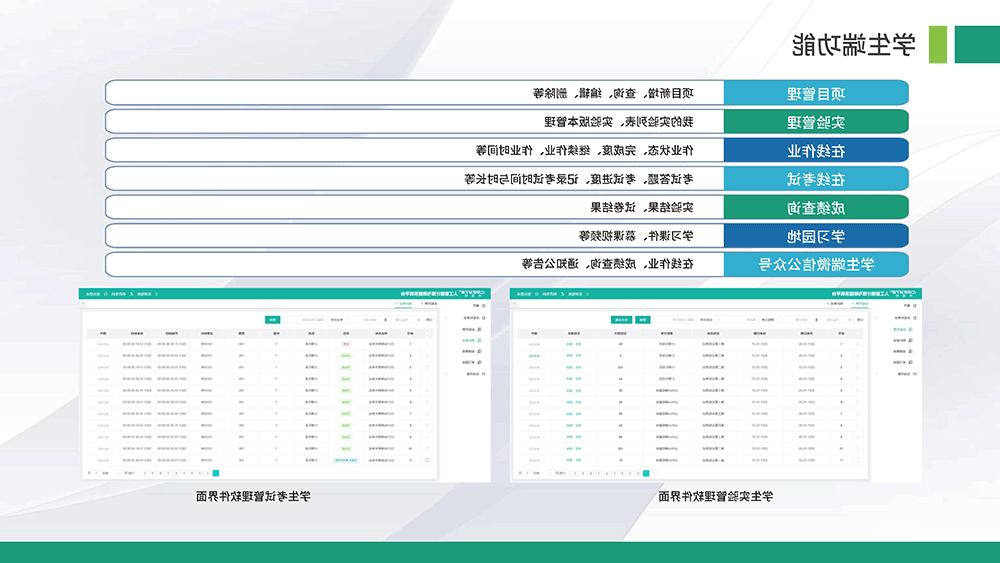This screenshot has width=1000, height=563.
Task: Click the text 我的实验列表、实验版本管理
Action: pyautogui.click(x=619, y=122)
